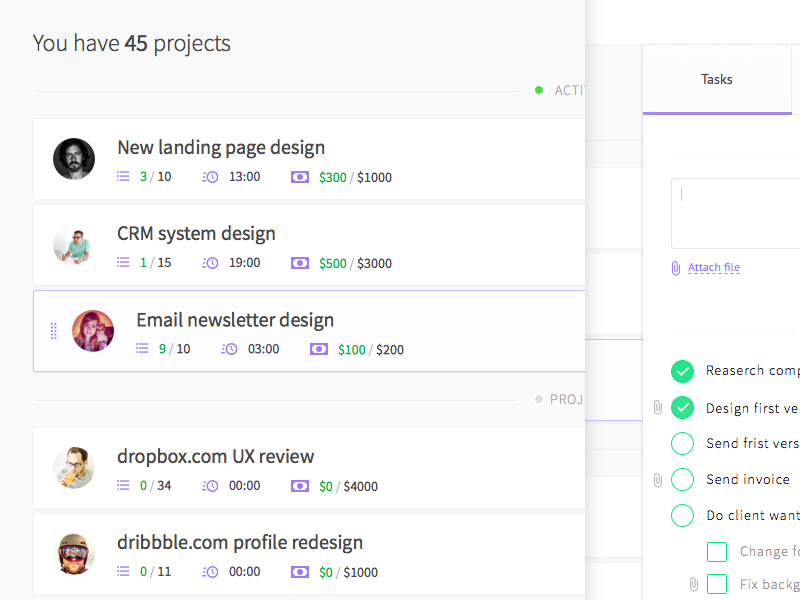Click clock timer icon for dropbox.com UX review
This screenshot has height=600, width=800.
210,486
